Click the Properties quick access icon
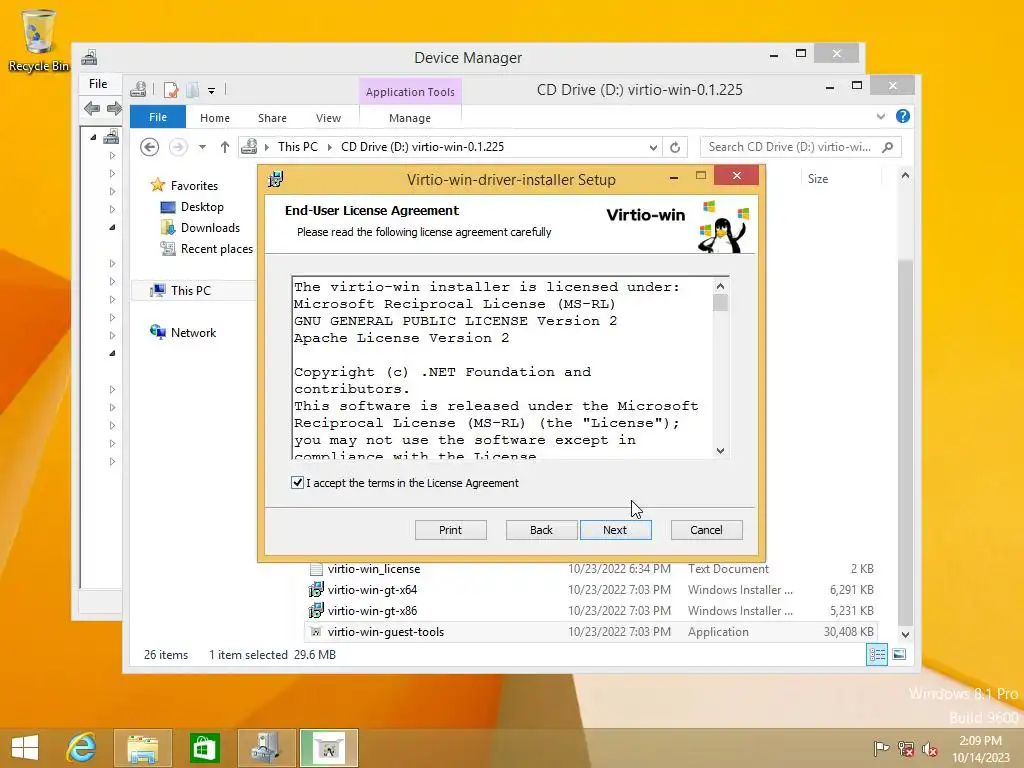1024x768 pixels. [x=171, y=90]
